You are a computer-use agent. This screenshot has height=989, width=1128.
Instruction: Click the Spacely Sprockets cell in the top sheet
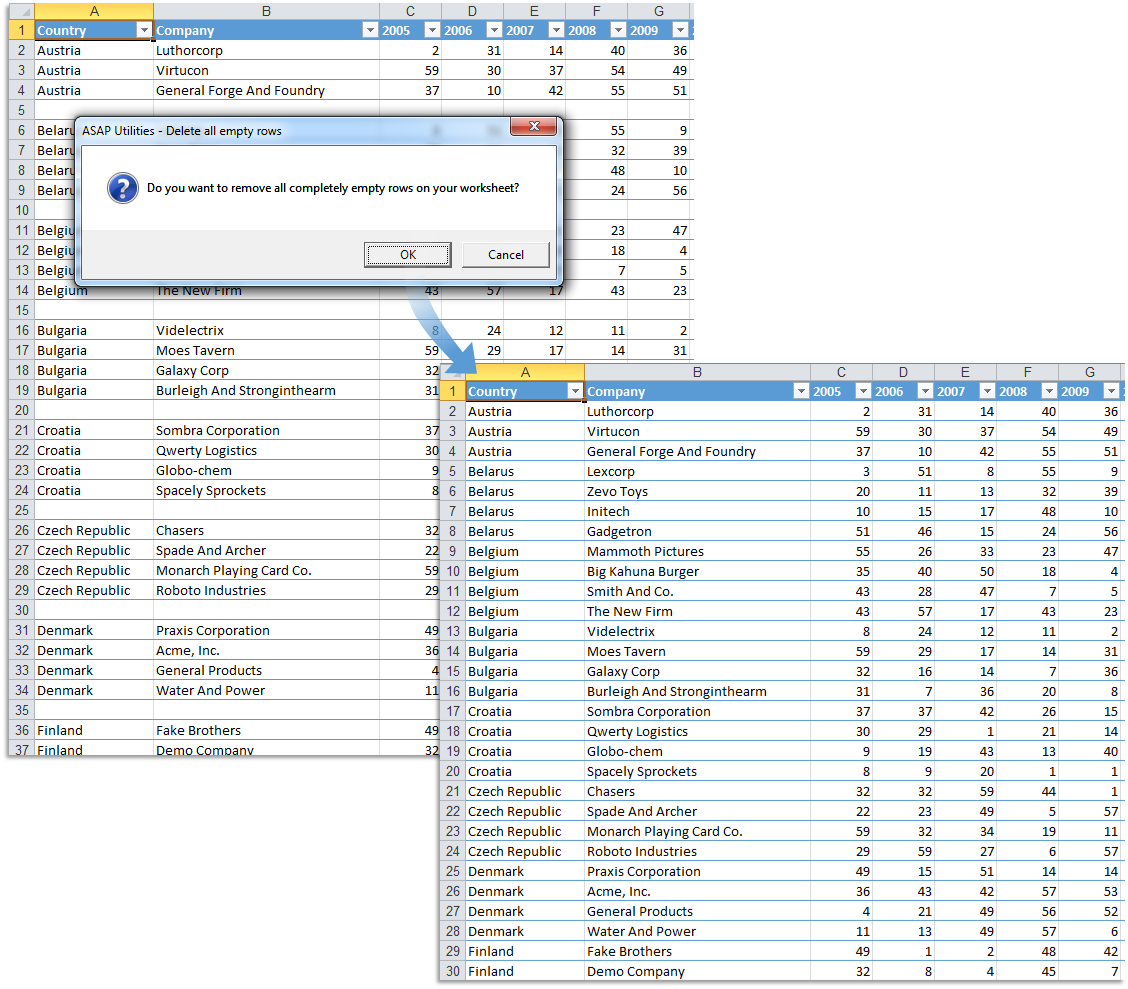click(266, 491)
